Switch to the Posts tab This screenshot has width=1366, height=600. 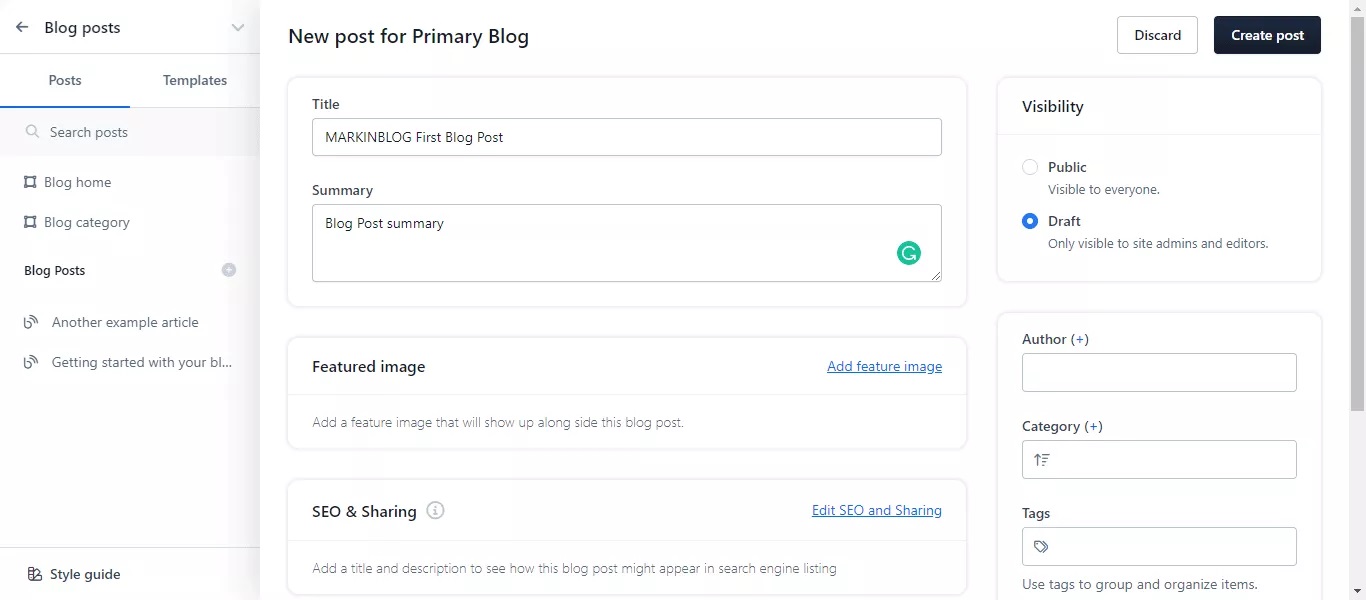click(65, 80)
